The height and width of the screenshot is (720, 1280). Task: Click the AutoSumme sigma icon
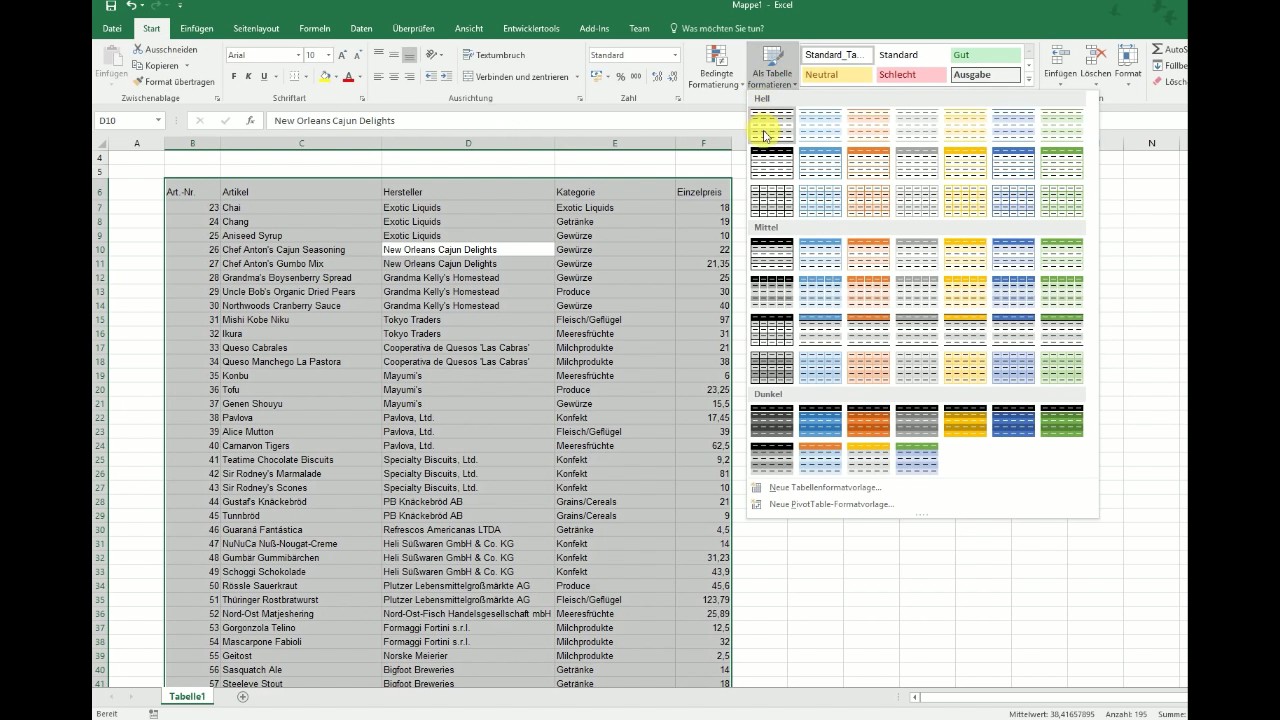tap(1157, 49)
